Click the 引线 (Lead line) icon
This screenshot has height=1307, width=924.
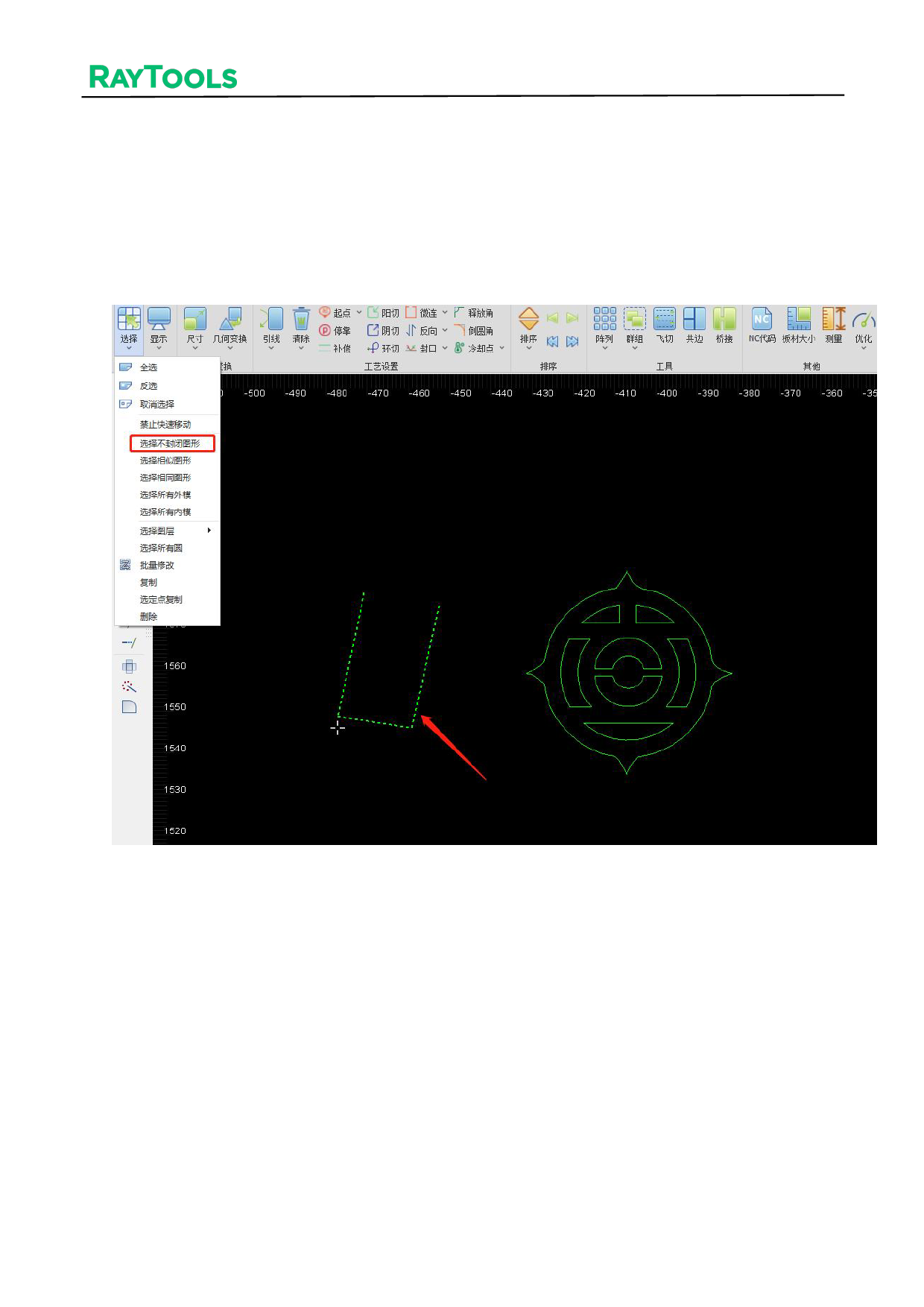(271, 320)
